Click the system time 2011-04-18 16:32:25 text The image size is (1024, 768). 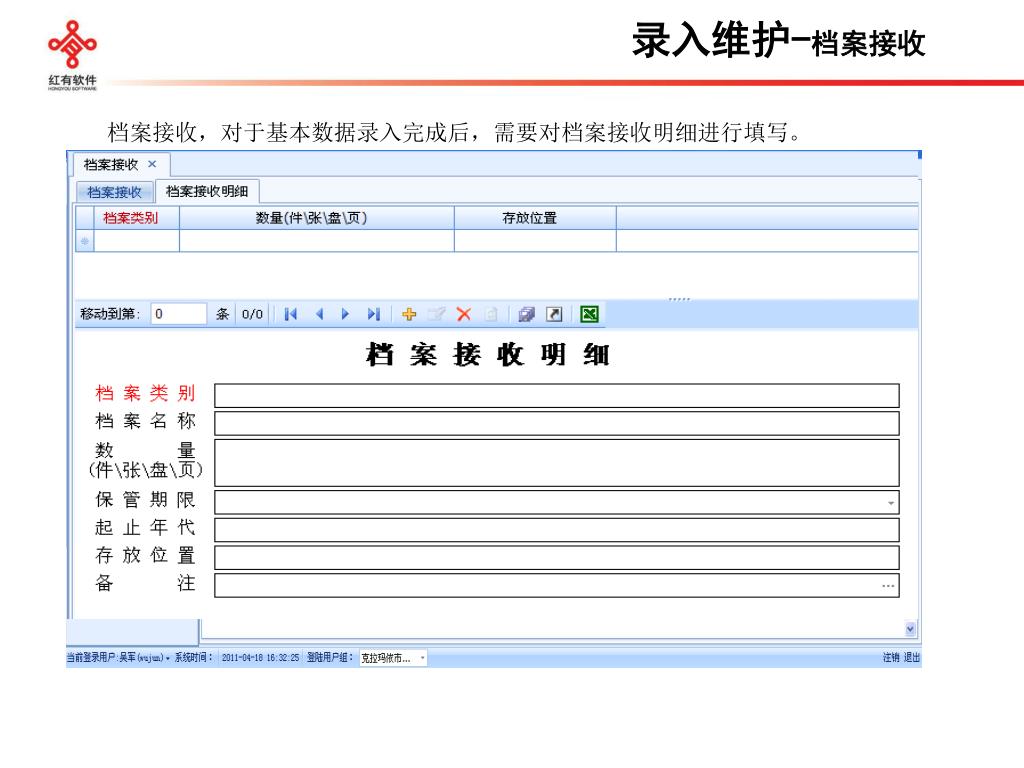coord(260,658)
